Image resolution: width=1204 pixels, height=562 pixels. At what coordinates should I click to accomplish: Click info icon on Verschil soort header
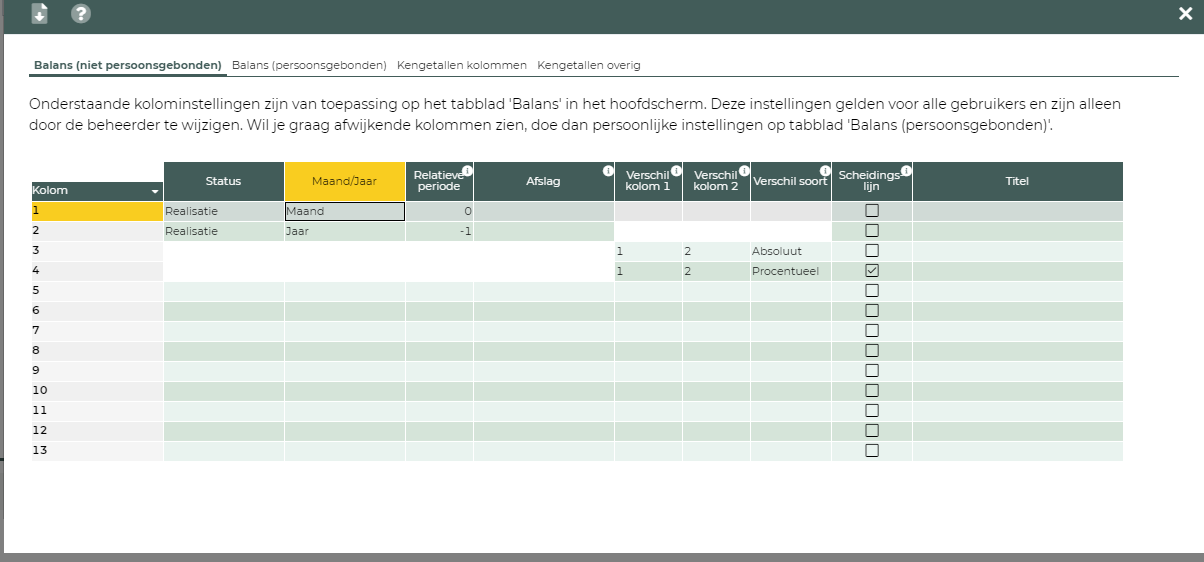coord(825,171)
